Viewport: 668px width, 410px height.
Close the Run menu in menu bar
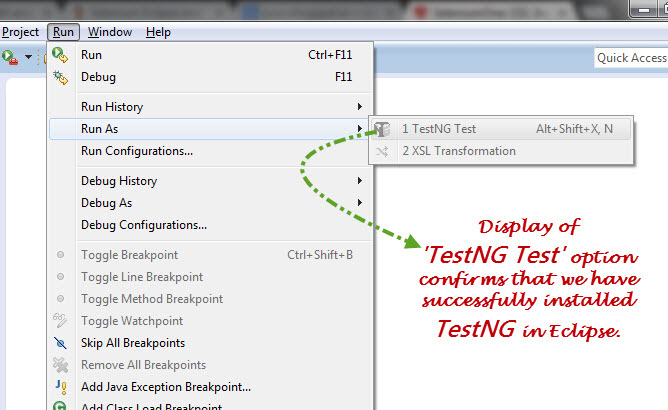[63, 32]
